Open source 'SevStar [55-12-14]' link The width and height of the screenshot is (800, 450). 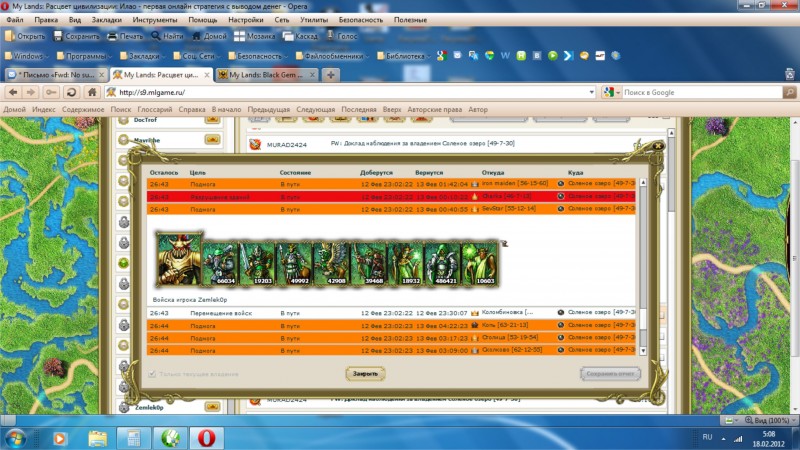click(x=509, y=208)
